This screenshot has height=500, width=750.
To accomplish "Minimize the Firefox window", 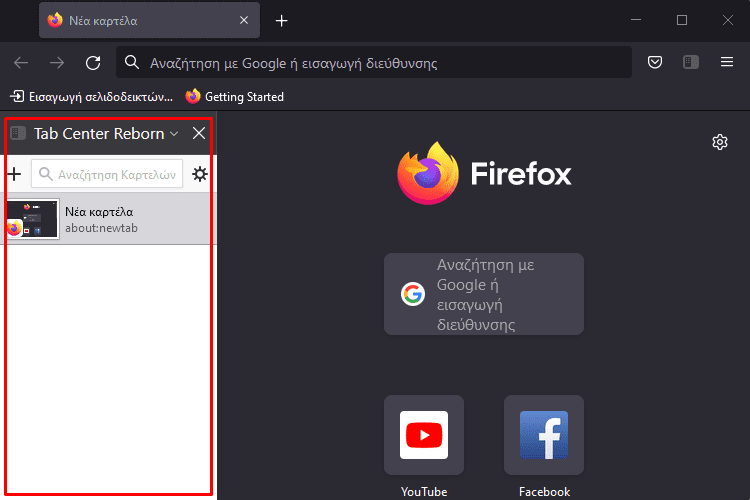I will (636, 20).
